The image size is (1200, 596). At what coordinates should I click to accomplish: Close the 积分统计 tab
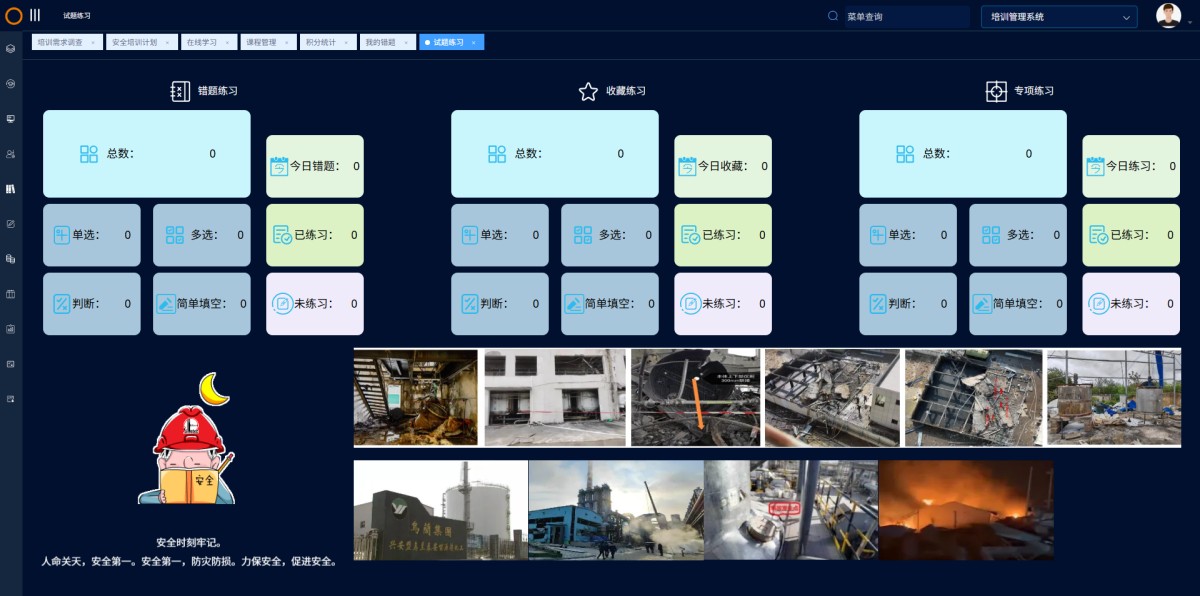tap(347, 42)
